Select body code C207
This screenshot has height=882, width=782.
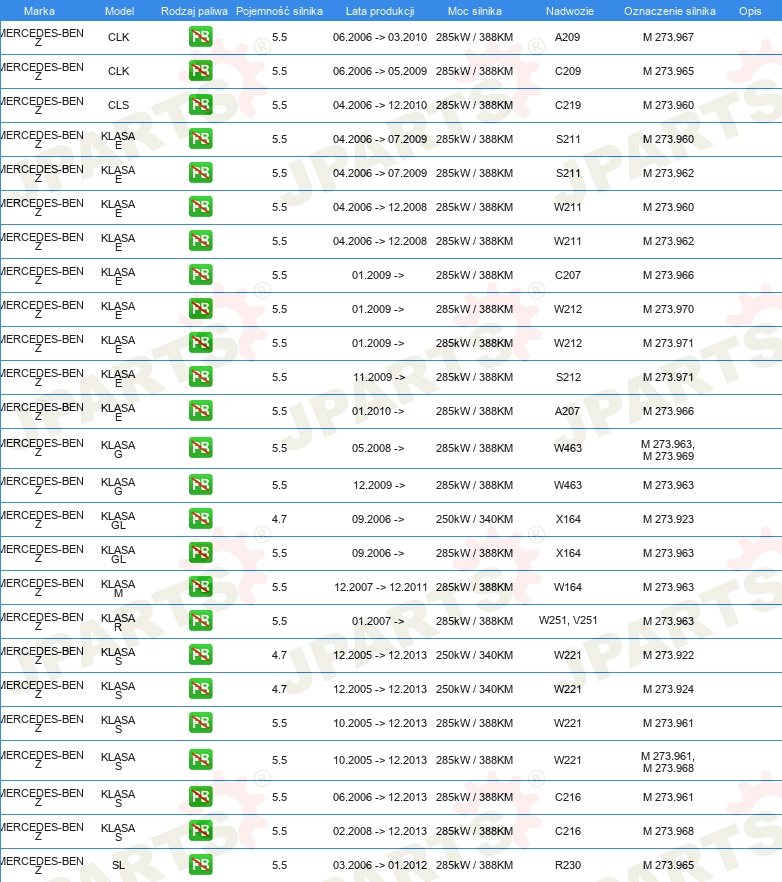(568, 275)
